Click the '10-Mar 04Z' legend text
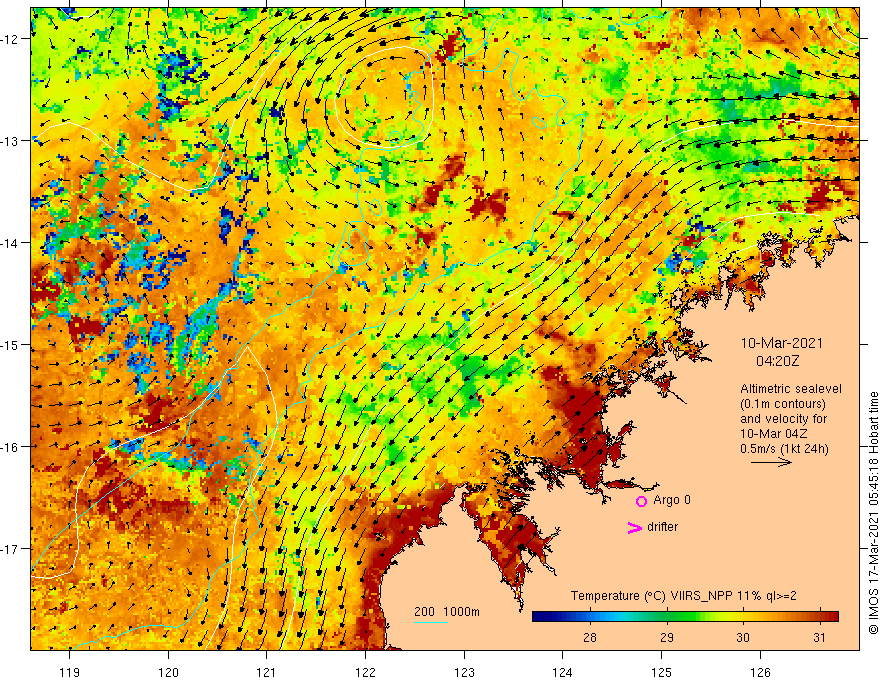The height and width of the screenshot is (680, 880). point(776,434)
